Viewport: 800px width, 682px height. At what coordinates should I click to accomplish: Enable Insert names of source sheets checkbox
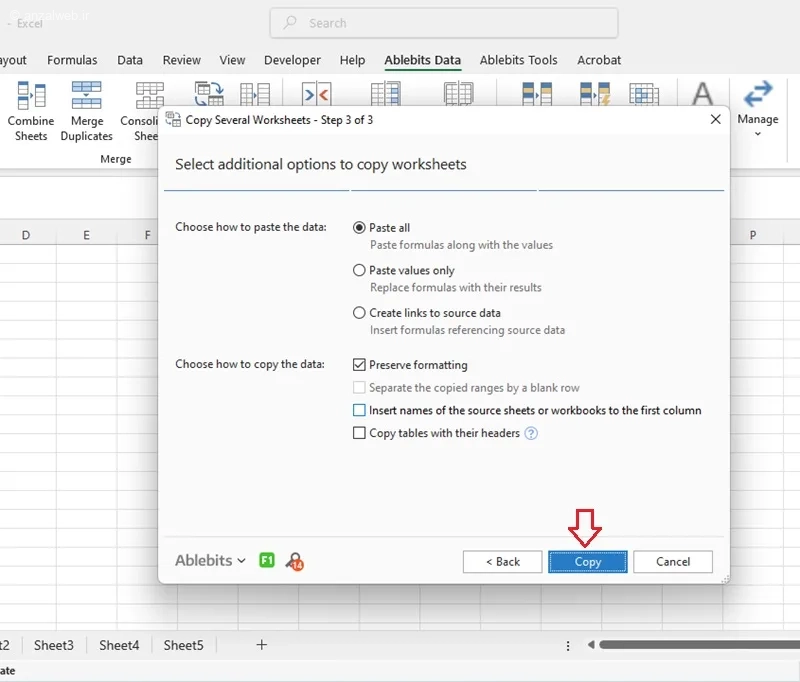359,410
